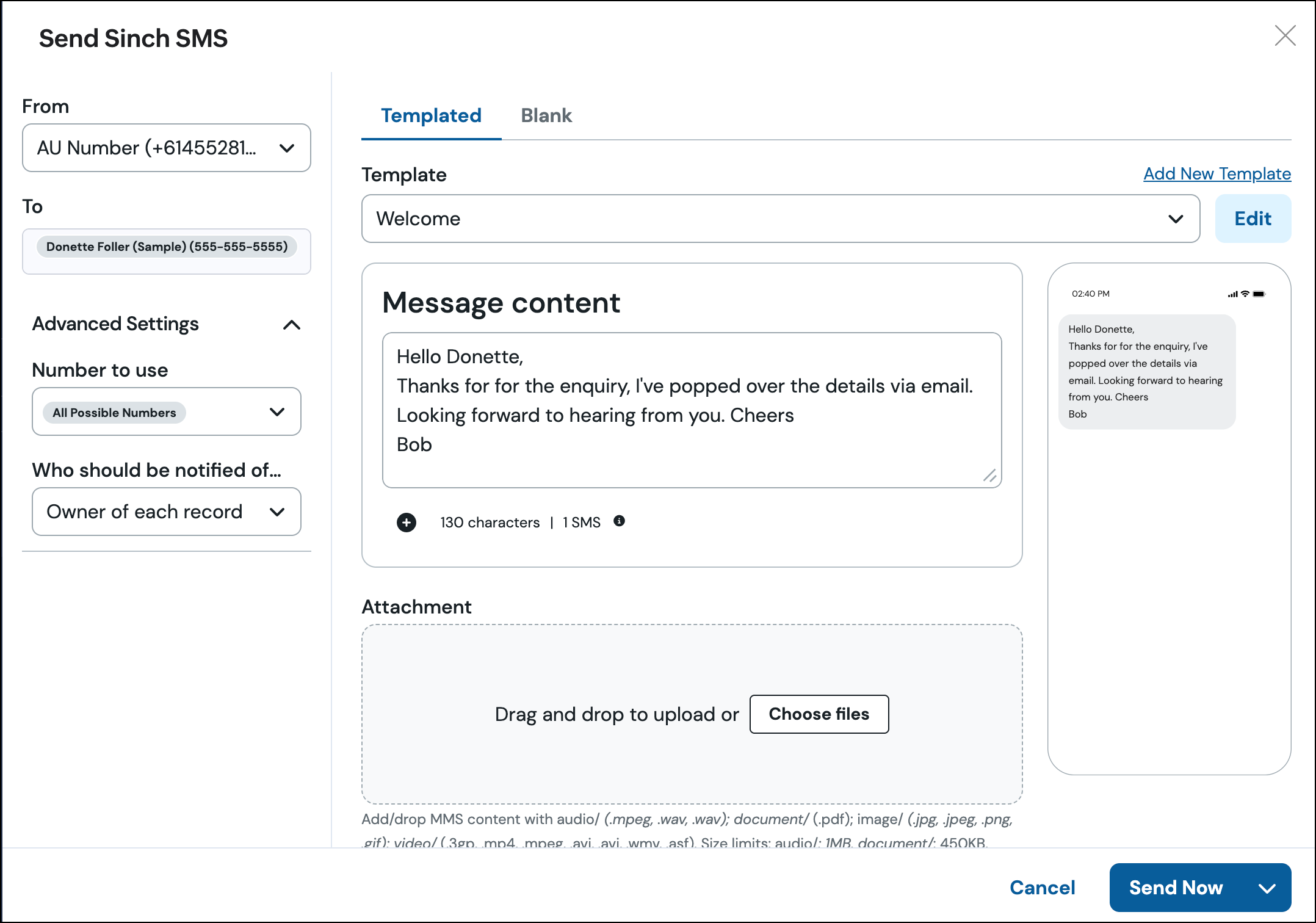Click the '1 SMS' count text
Image resolution: width=1316 pixels, height=923 pixels.
pos(582,523)
